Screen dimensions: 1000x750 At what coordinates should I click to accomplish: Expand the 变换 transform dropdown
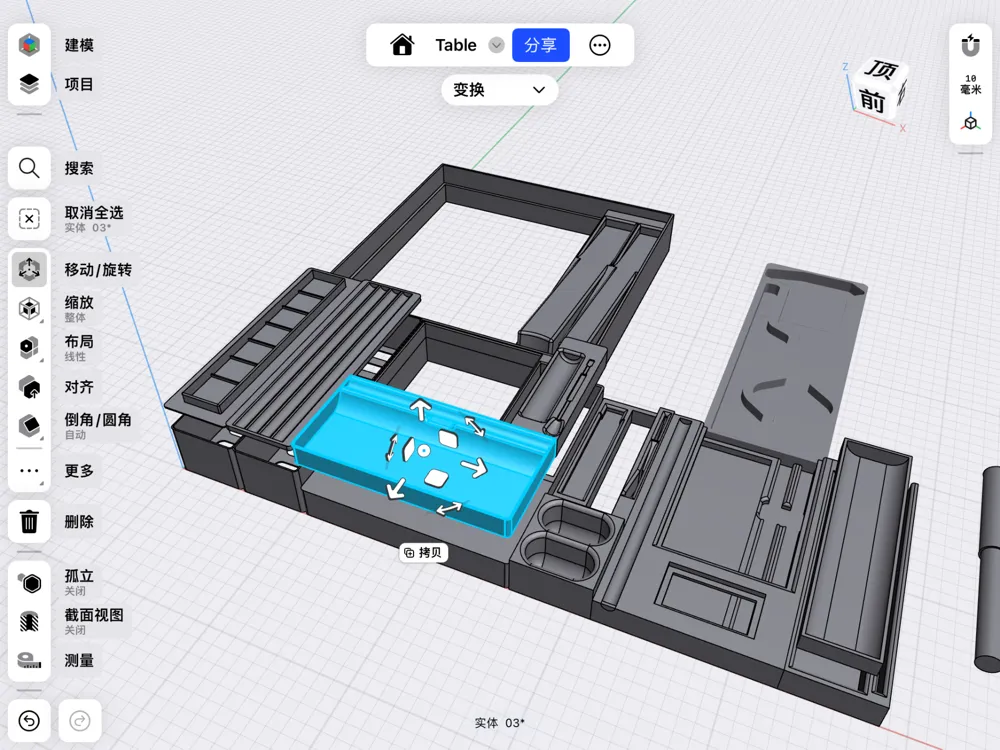(x=500, y=90)
